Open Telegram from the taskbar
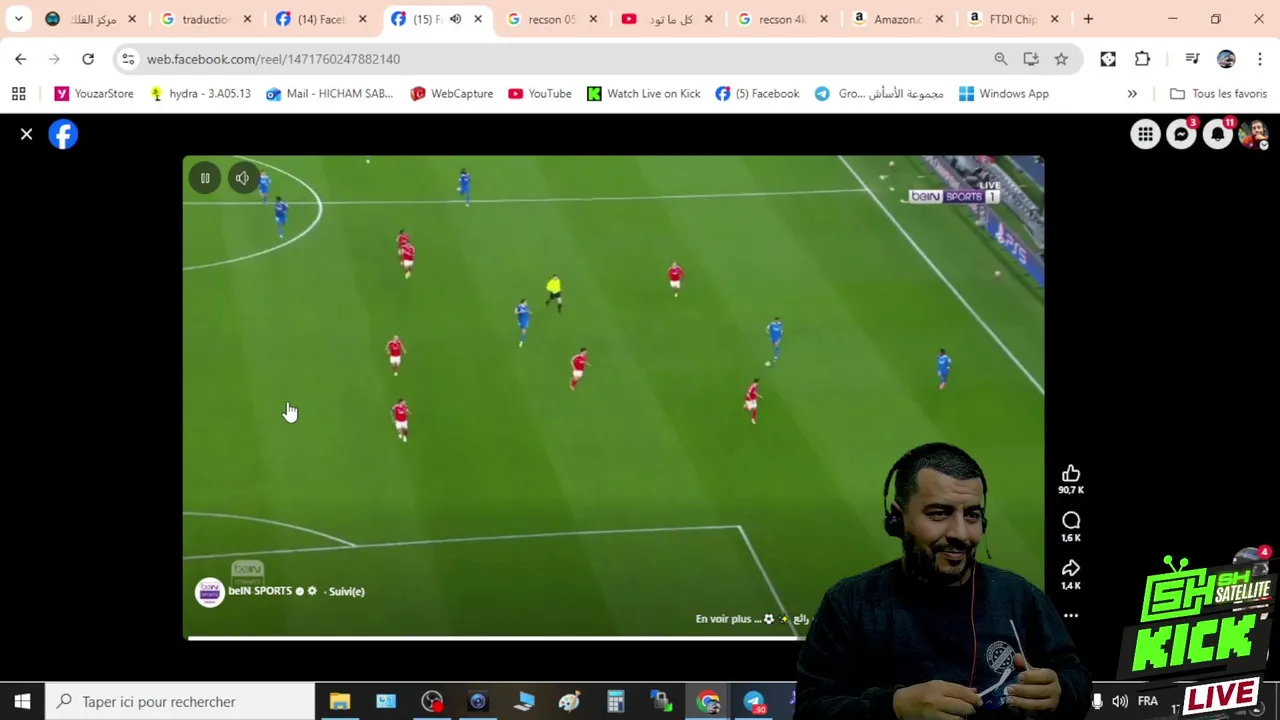 [754, 702]
